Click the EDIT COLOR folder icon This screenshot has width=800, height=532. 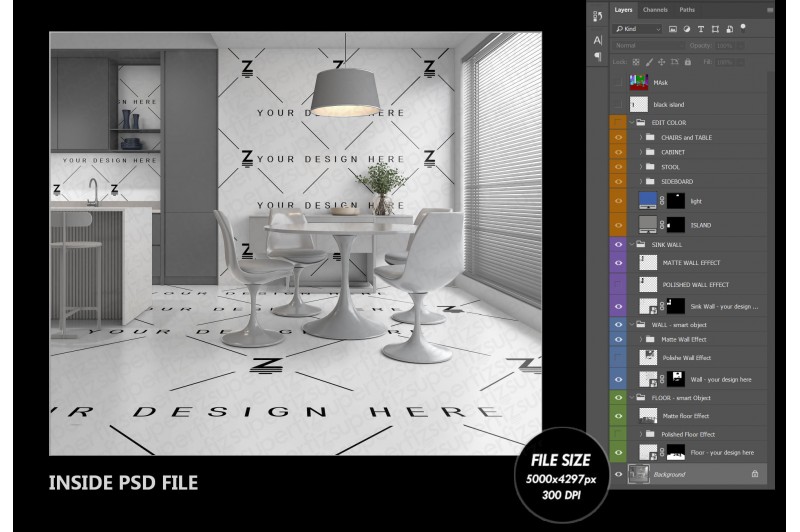tap(641, 122)
